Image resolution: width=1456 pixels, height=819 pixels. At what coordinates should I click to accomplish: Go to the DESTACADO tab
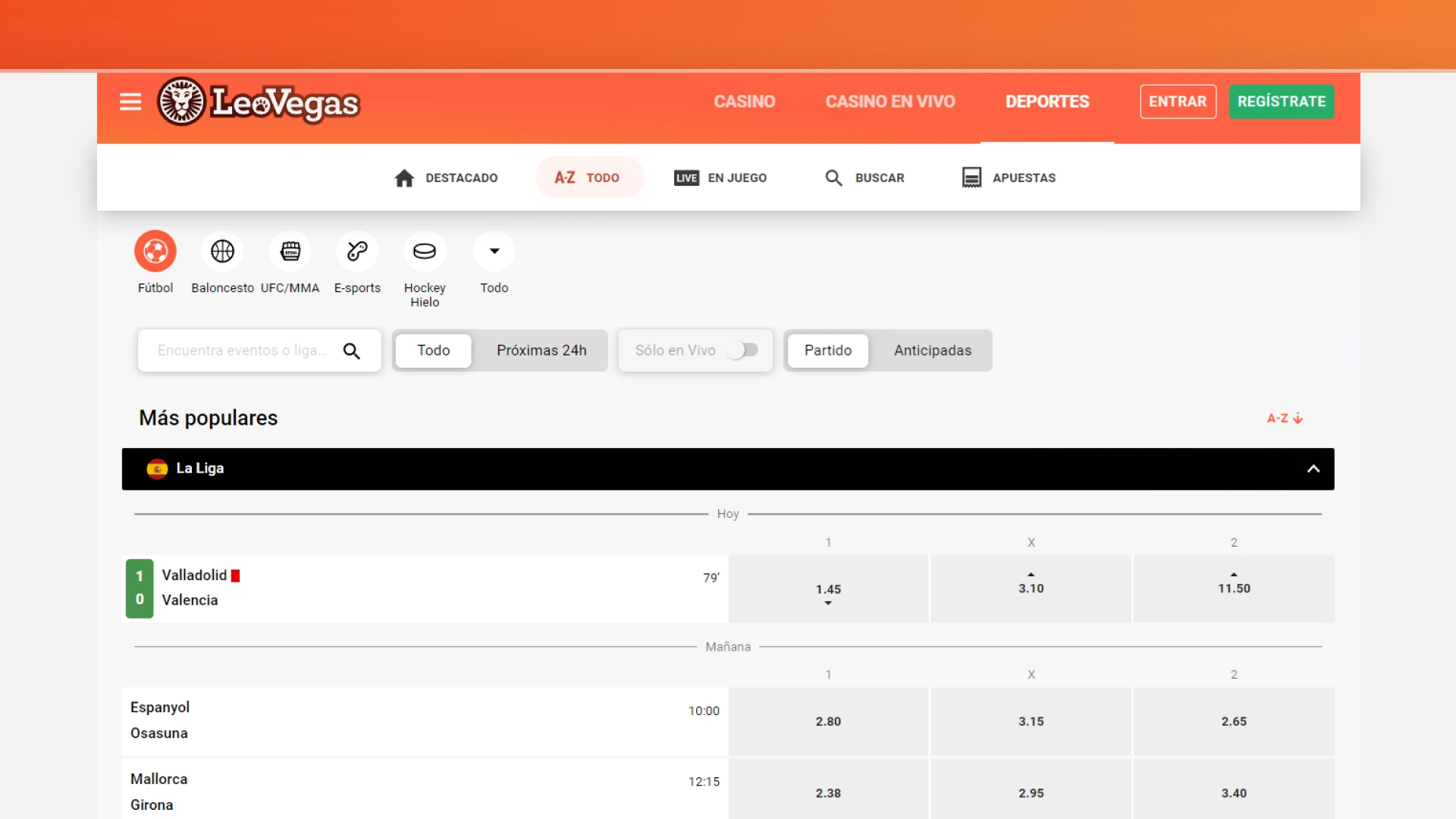point(446,177)
